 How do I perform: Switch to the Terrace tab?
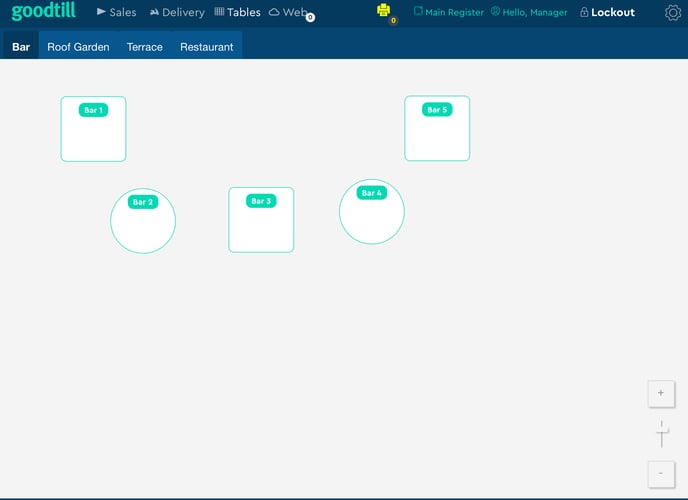point(145,46)
